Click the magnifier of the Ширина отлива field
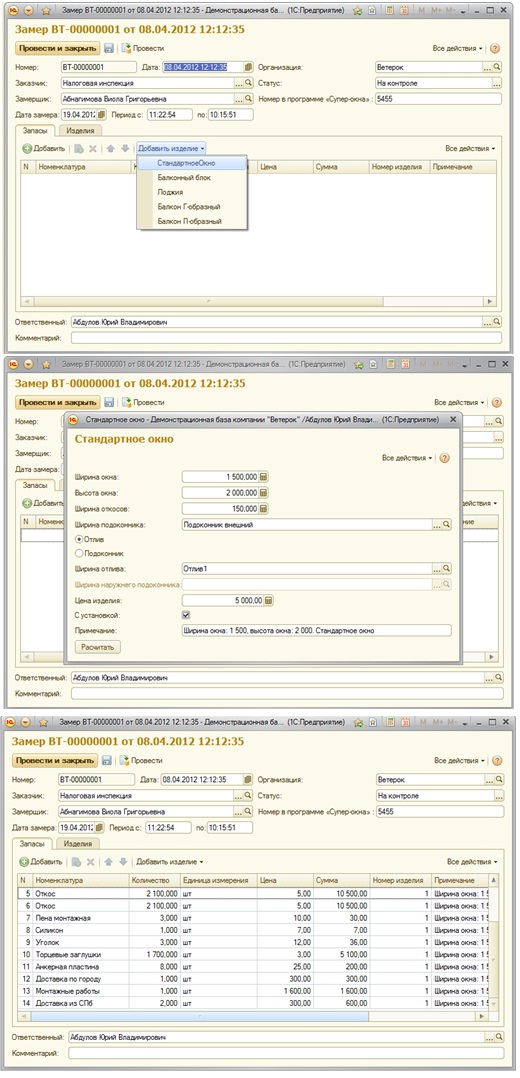The width and height of the screenshot is (520, 1078). [x=447, y=569]
